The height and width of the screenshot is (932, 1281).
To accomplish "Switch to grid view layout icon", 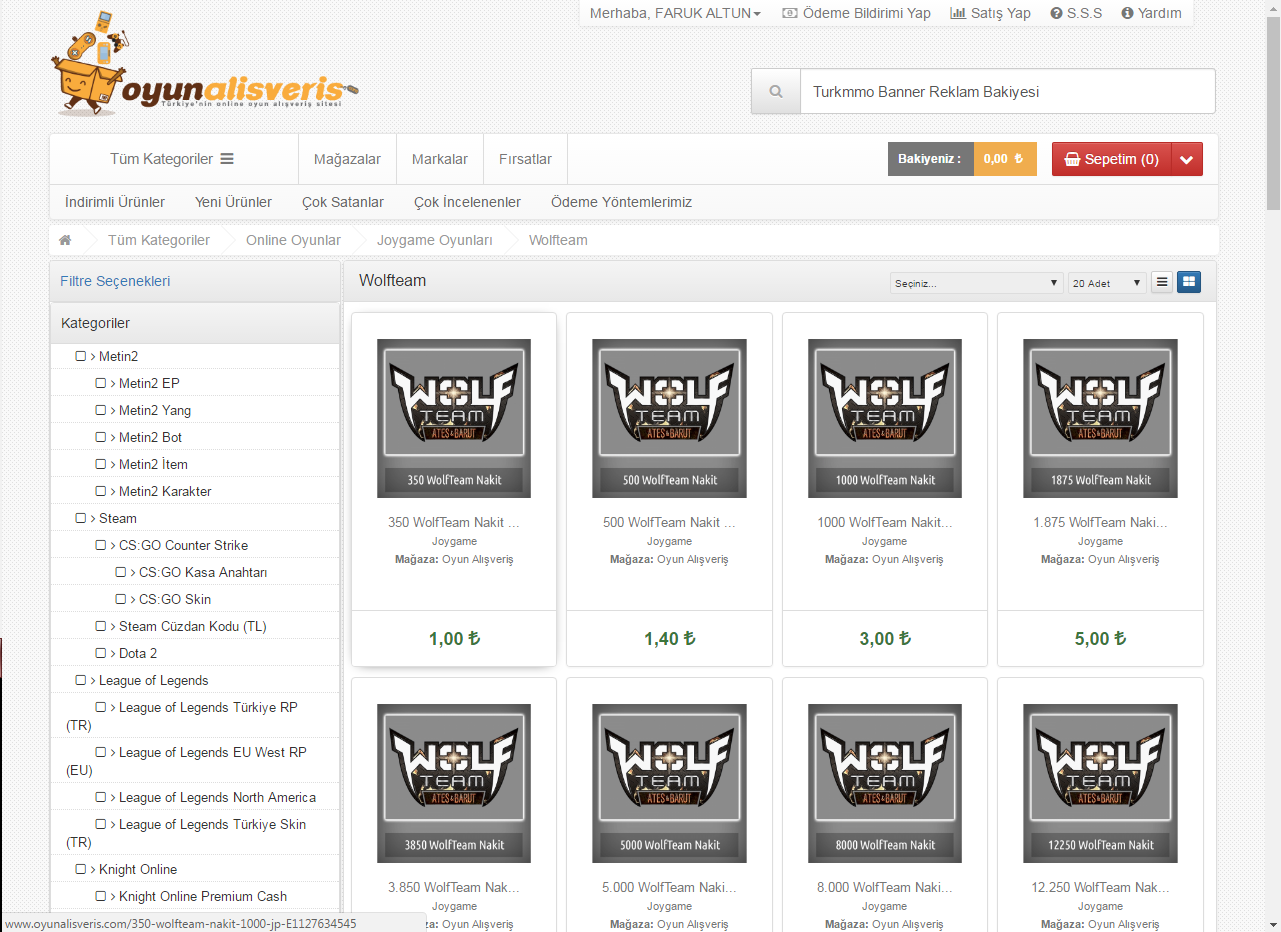I will pyautogui.click(x=1189, y=283).
